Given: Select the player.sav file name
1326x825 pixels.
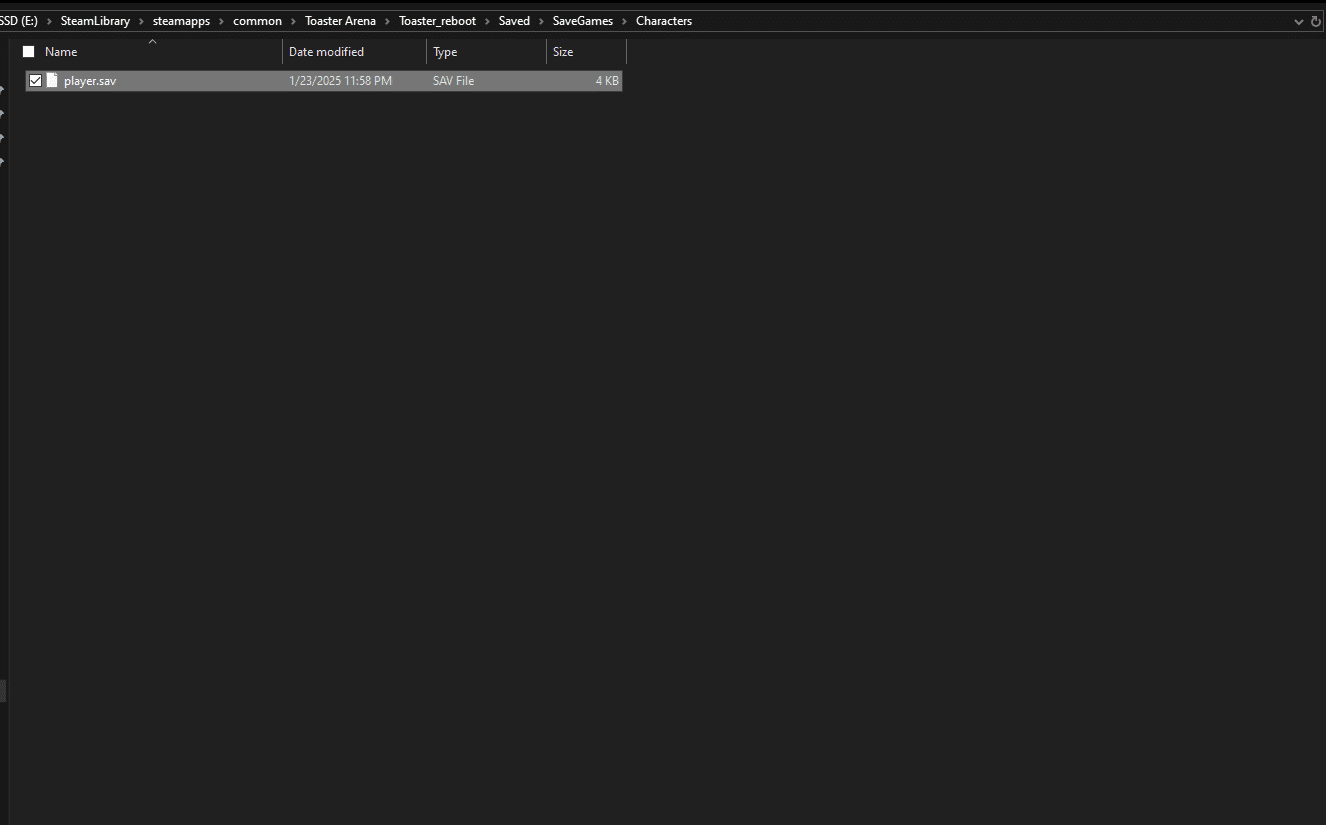Looking at the screenshot, I should 90,81.
